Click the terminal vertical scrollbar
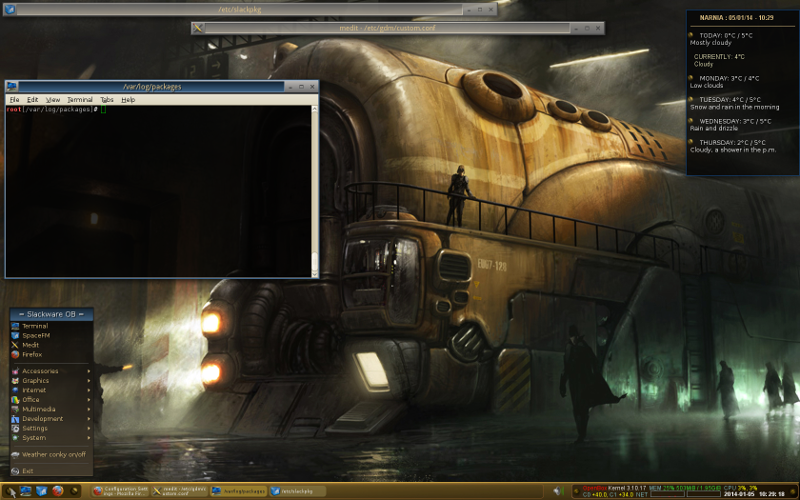 315,192
